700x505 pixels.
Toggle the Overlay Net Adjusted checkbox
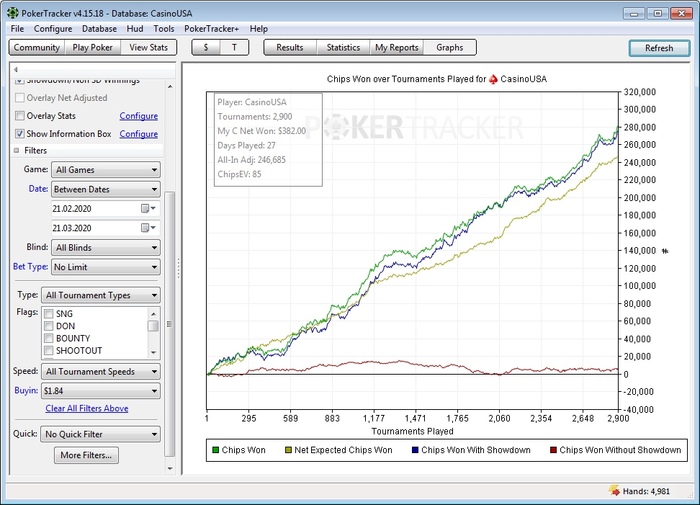click(20, 98)
